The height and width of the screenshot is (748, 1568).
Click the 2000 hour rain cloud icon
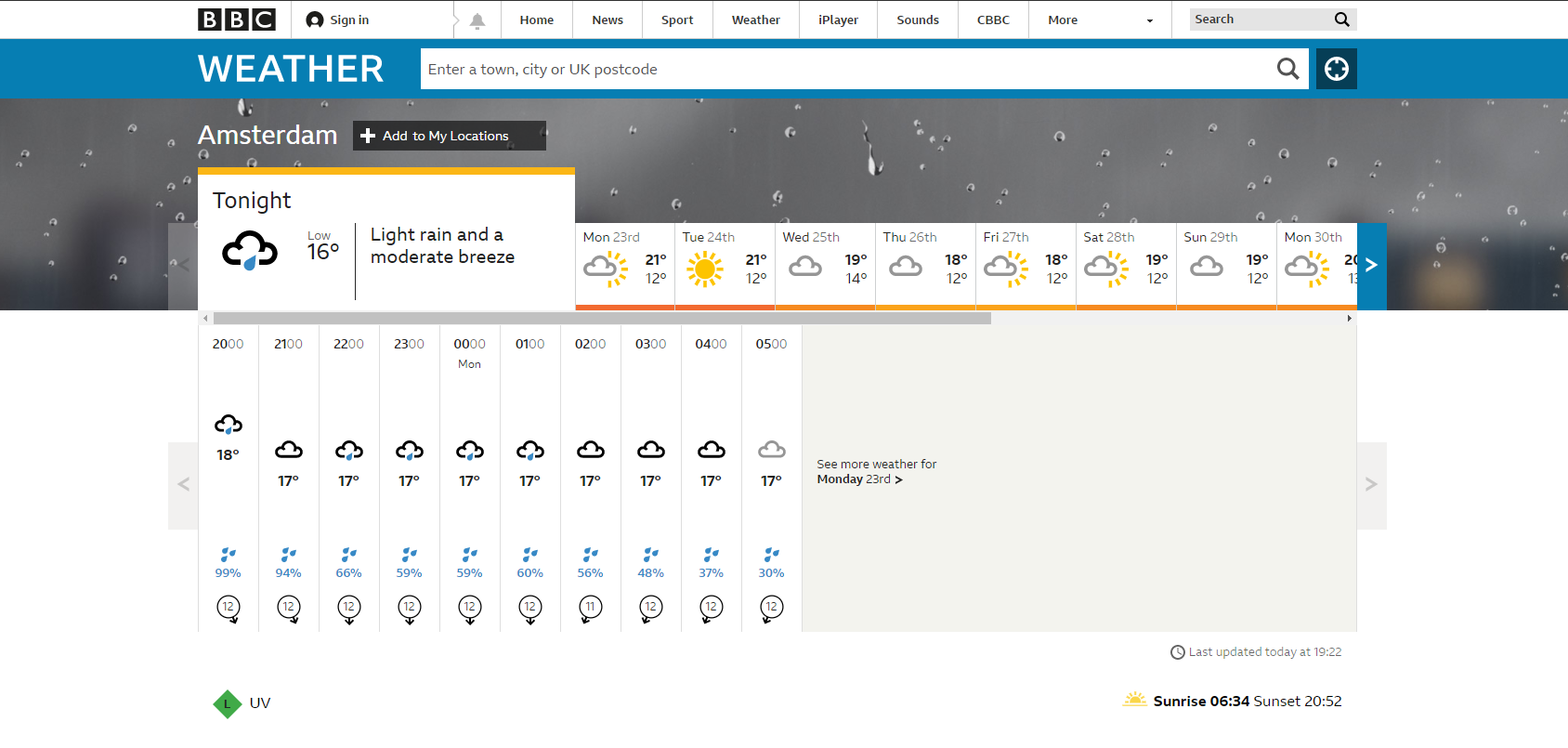[229, 425]
